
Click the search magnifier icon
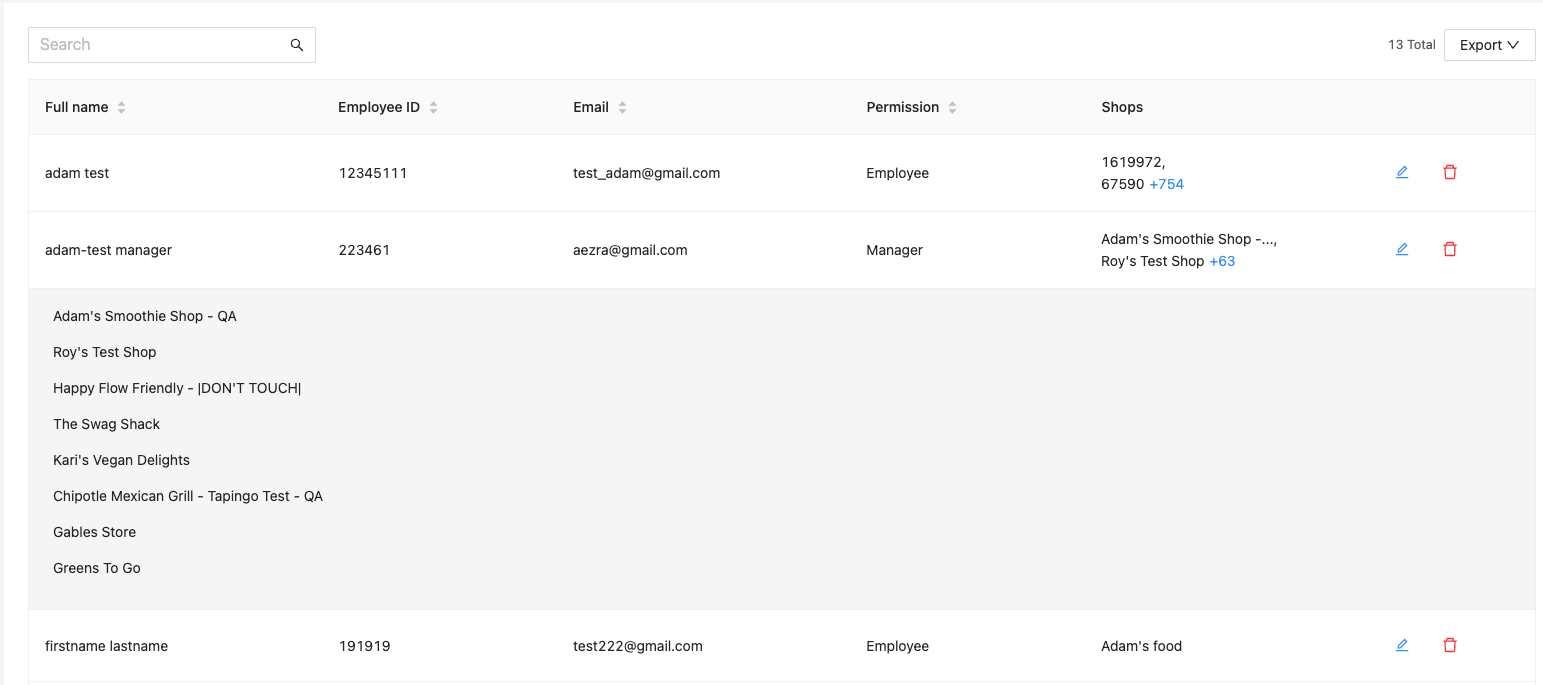pos(296,44)
